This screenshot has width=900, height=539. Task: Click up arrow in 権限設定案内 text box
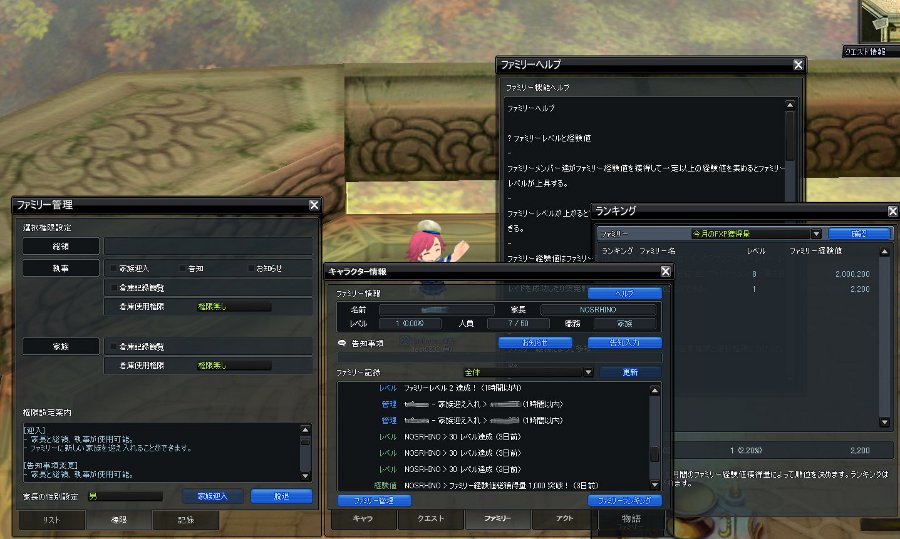coord(305,429)
